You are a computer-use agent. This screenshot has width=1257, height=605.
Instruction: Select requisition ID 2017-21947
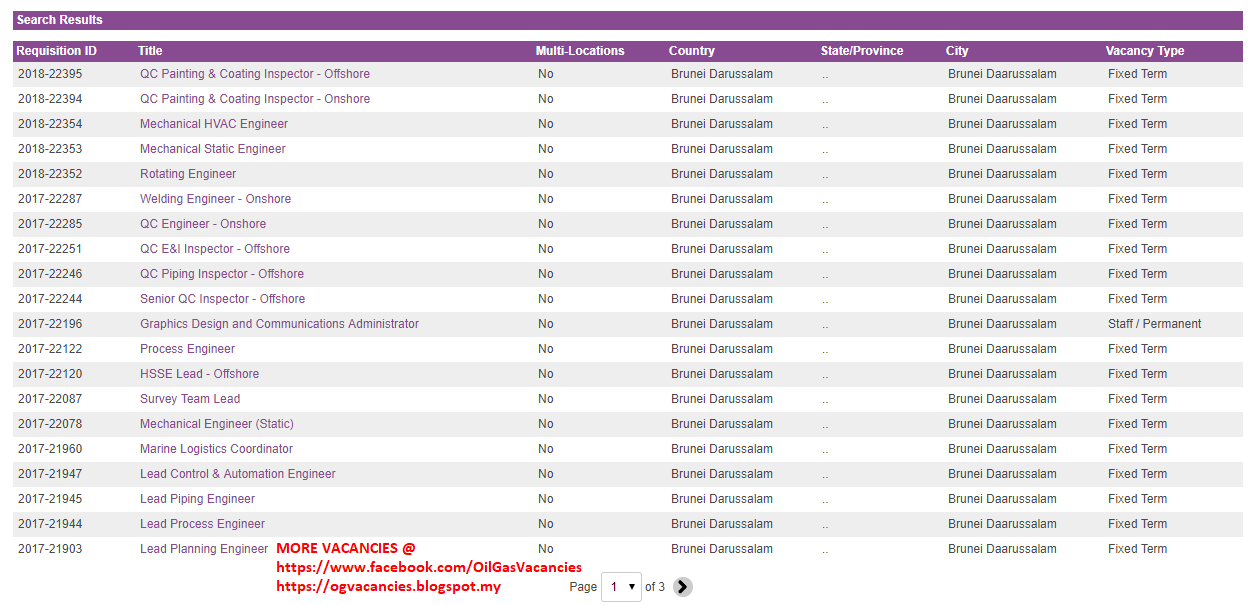50,474
